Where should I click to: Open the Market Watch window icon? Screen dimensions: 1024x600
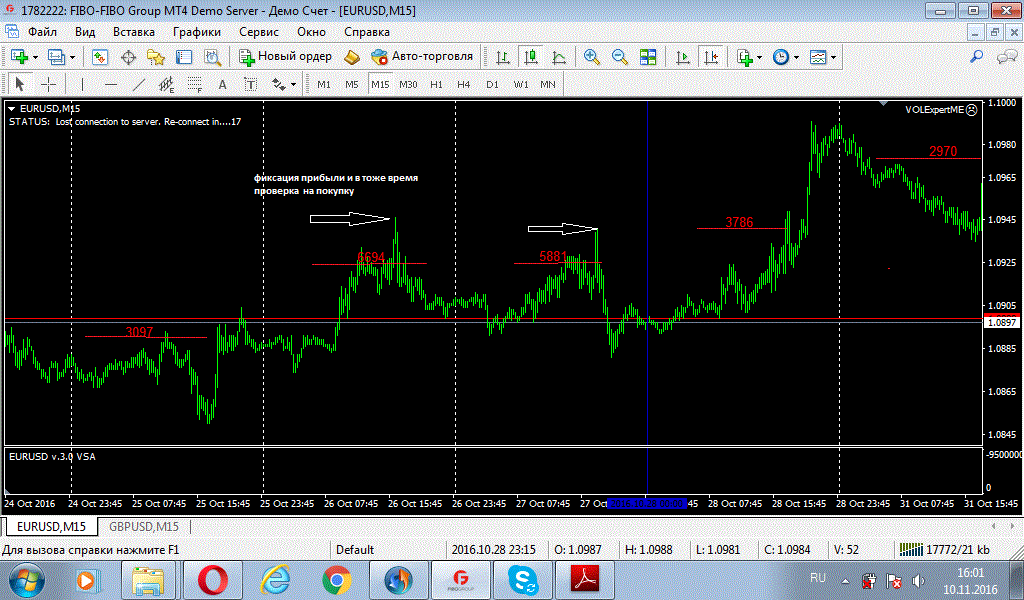[99, 57]
